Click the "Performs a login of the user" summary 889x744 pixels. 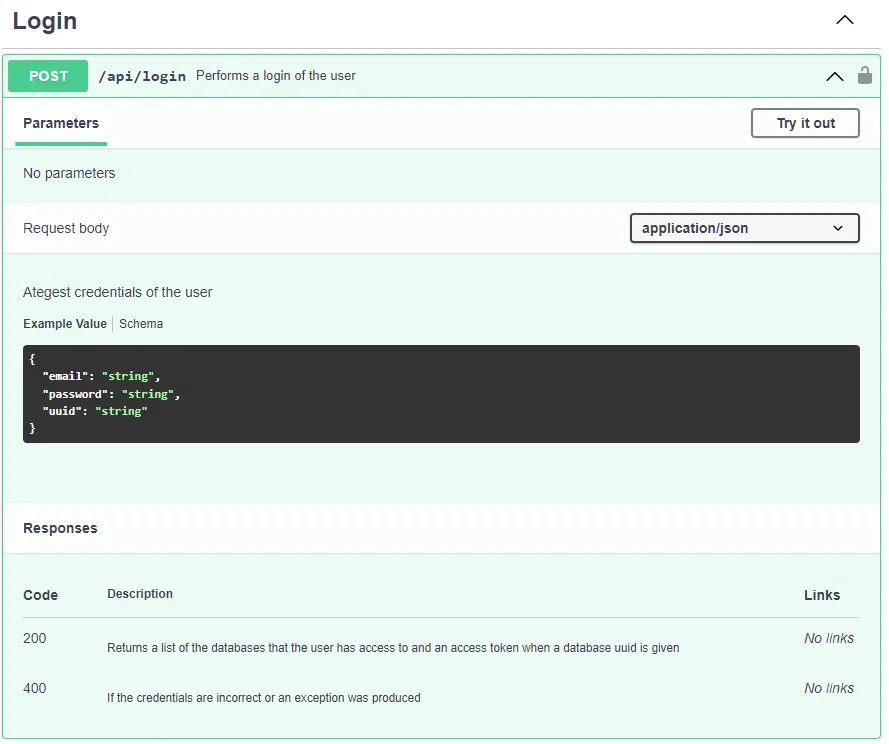(276, 76)
